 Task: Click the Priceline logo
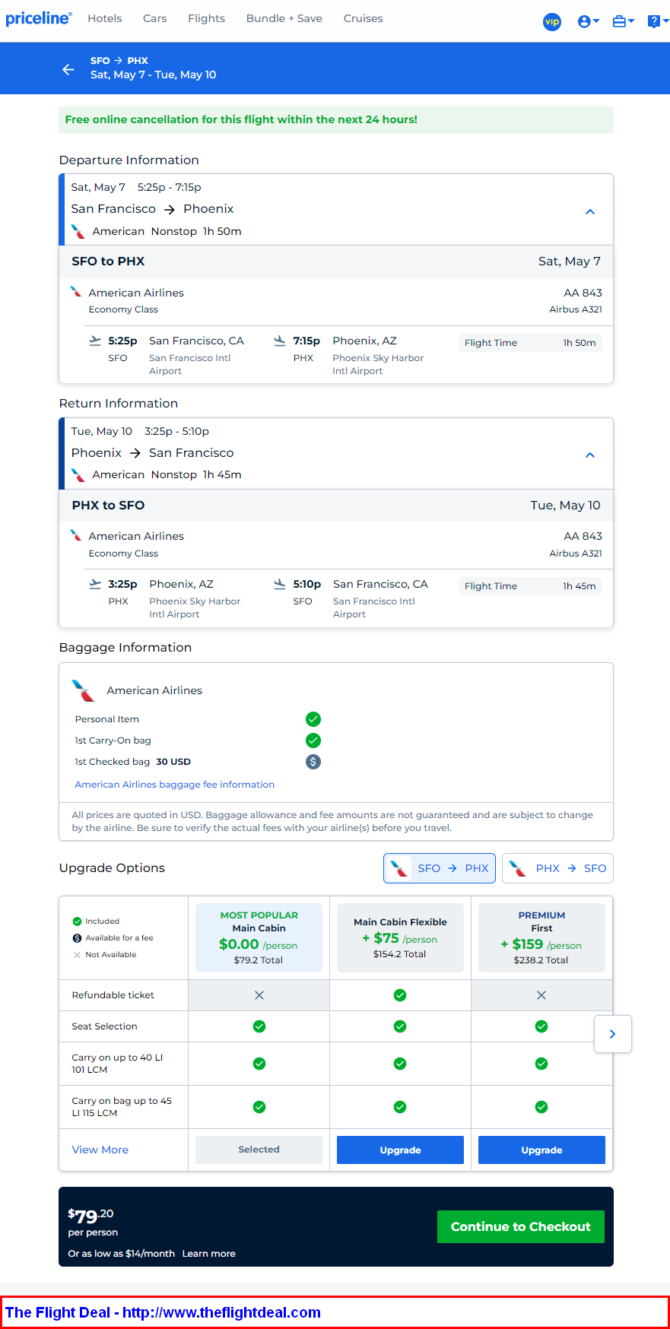click(x=38, y=18)
